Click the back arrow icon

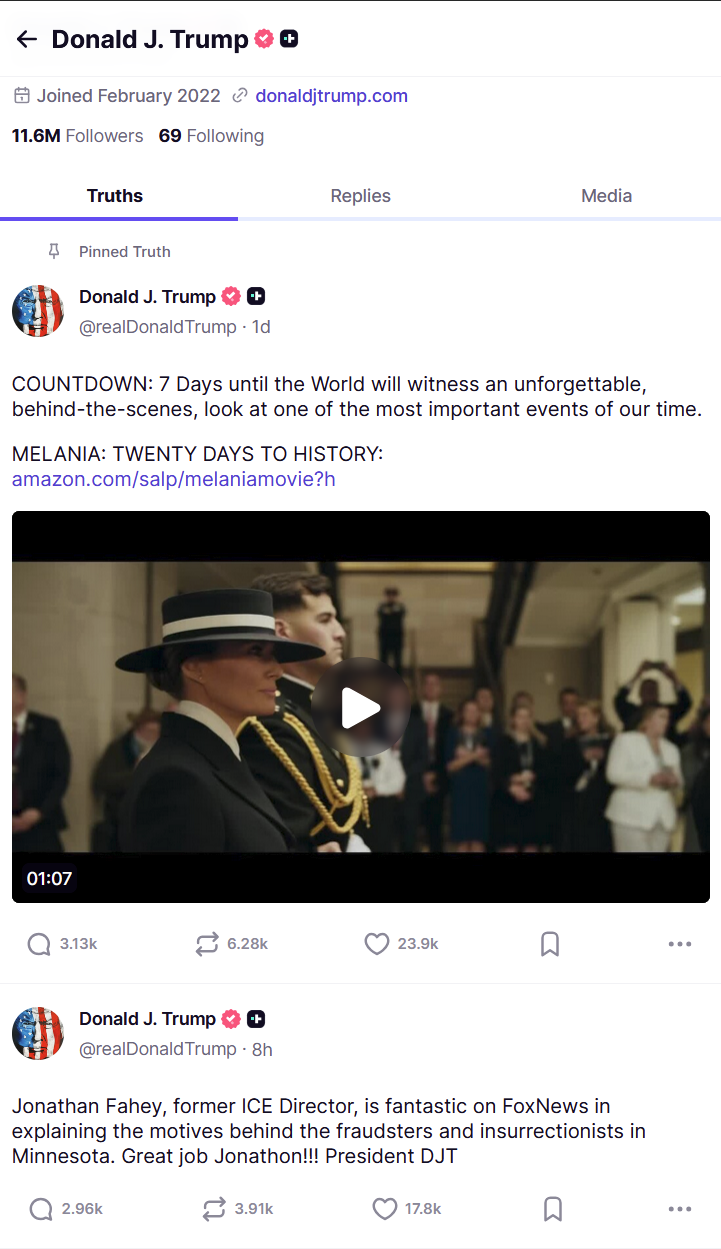[x=27, y=39]
